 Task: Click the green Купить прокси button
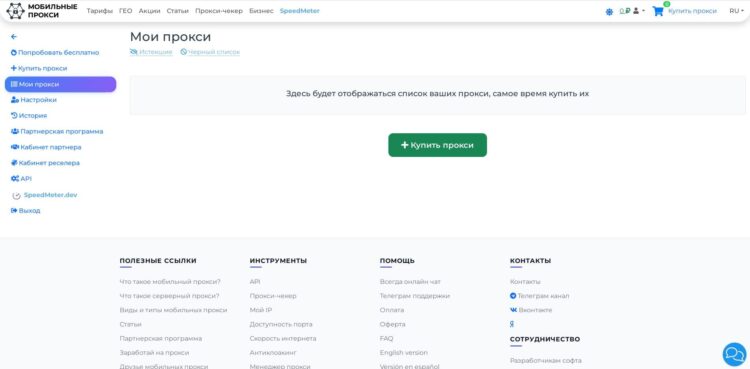click(x=437, y=145)
